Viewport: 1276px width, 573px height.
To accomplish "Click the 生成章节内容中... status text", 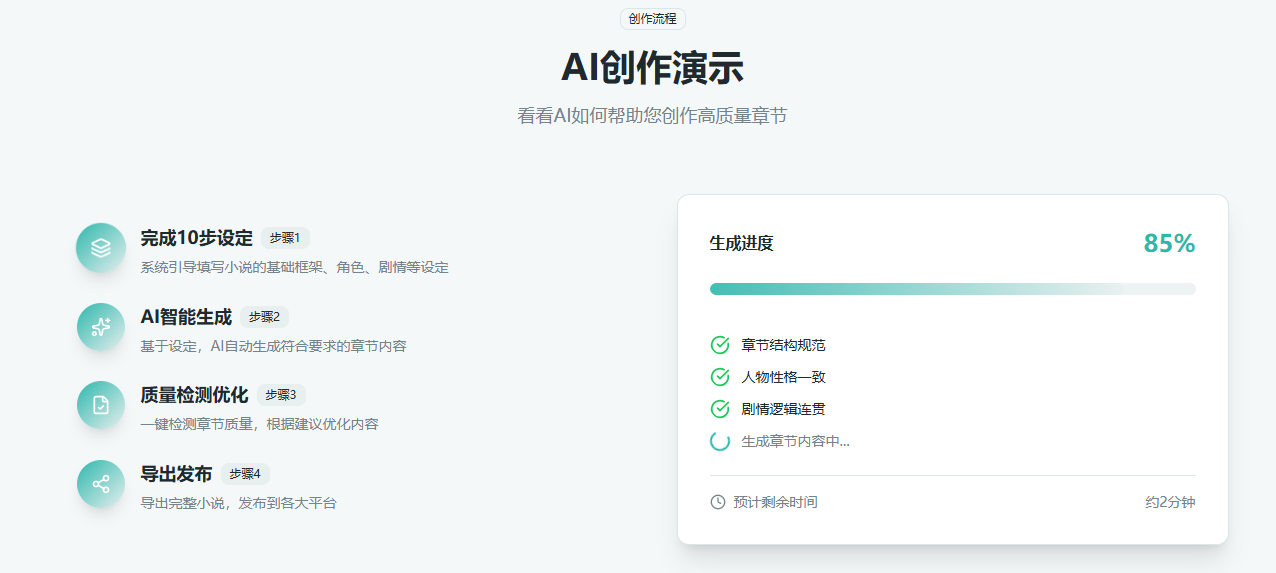I will point(796,441).
